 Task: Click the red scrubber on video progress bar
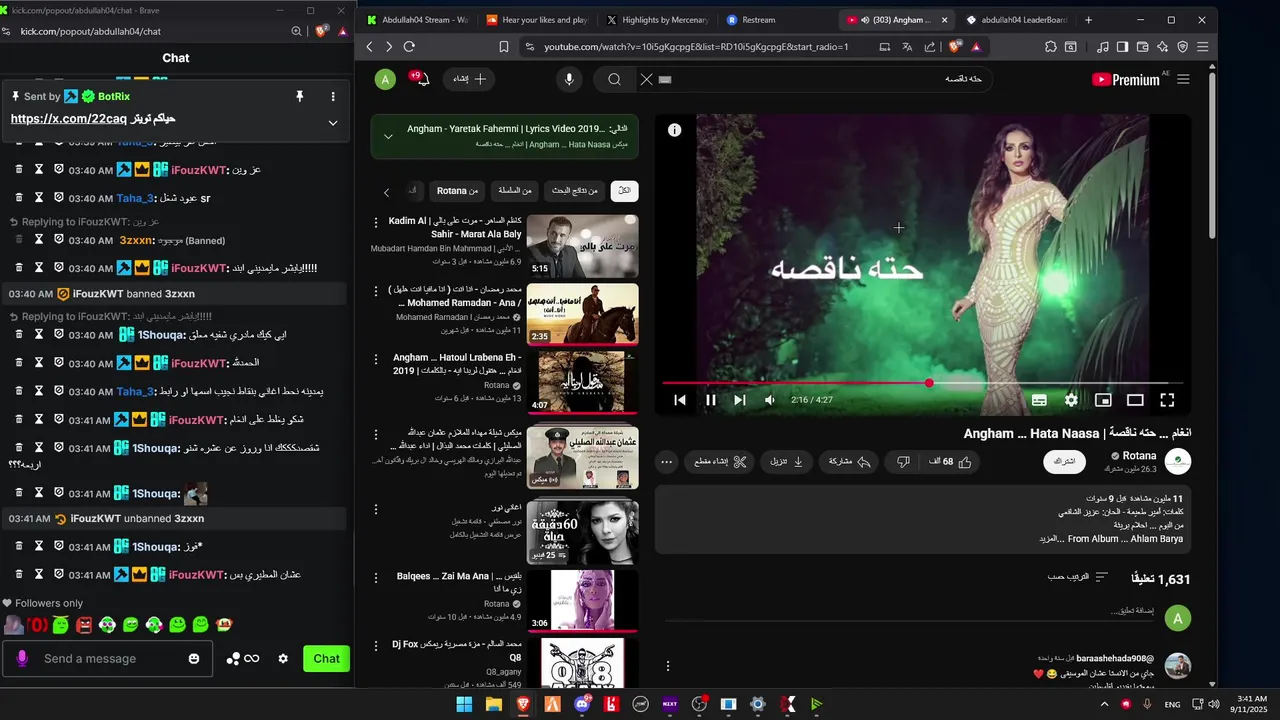click(929, 383)
